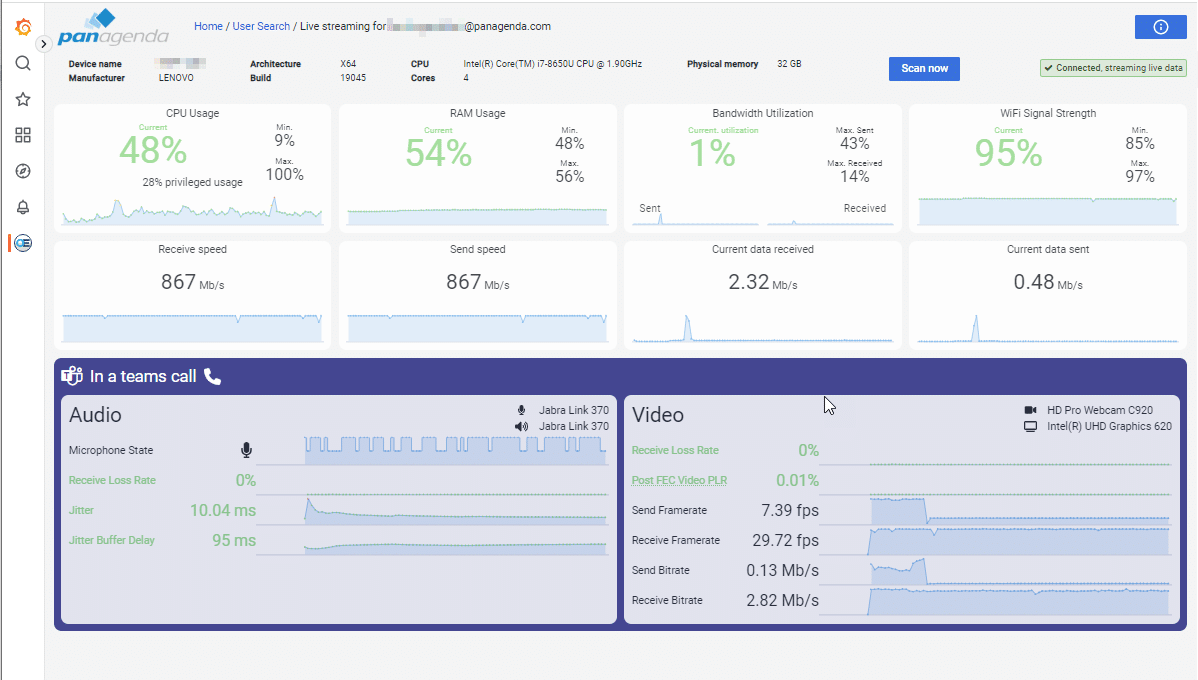The width and height of the screenshot is (1198, 680).
Task: Click the Jitter metric label
Action: pos(81,510)
